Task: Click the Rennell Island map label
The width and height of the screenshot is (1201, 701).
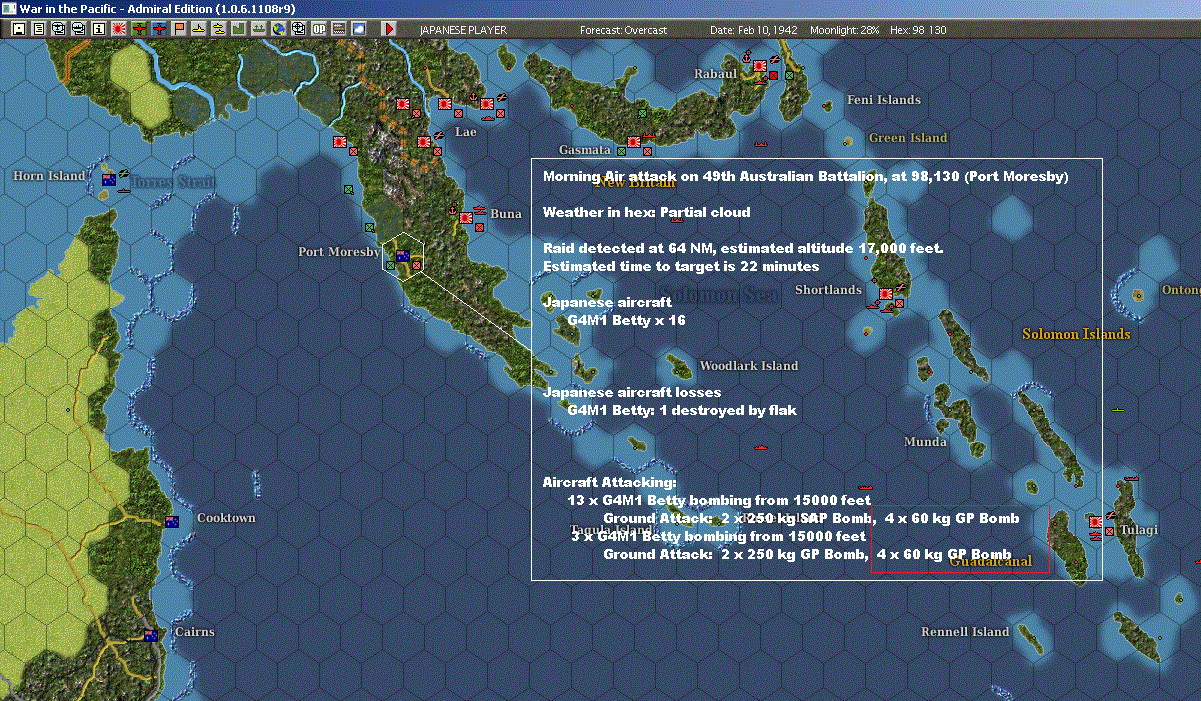Action: pyautogui.click(x=965, y=631)
